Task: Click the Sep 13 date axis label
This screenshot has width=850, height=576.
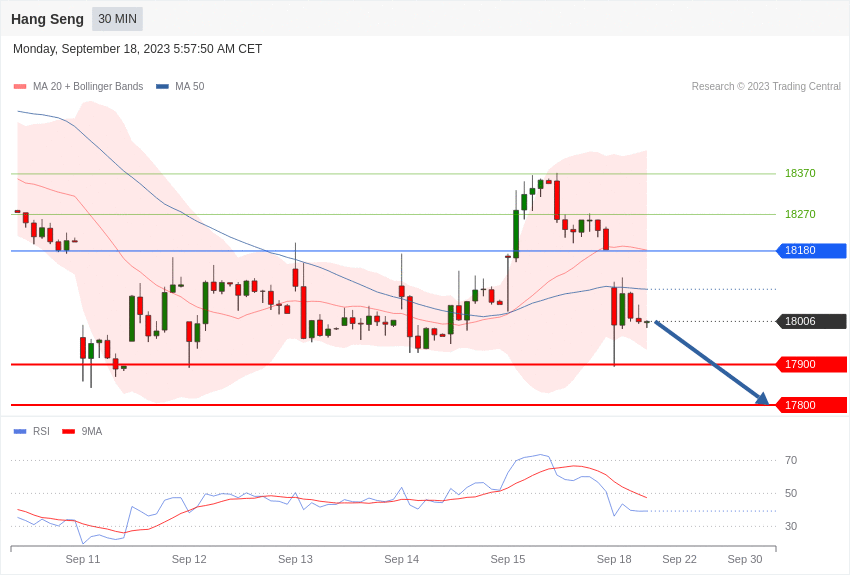Action: (295, 559)
